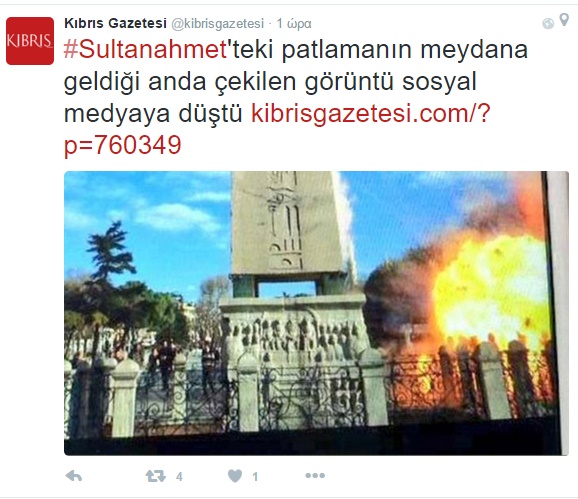578x499 pixels.
Task: Open the three-dots more options menu
Action: 315,476
